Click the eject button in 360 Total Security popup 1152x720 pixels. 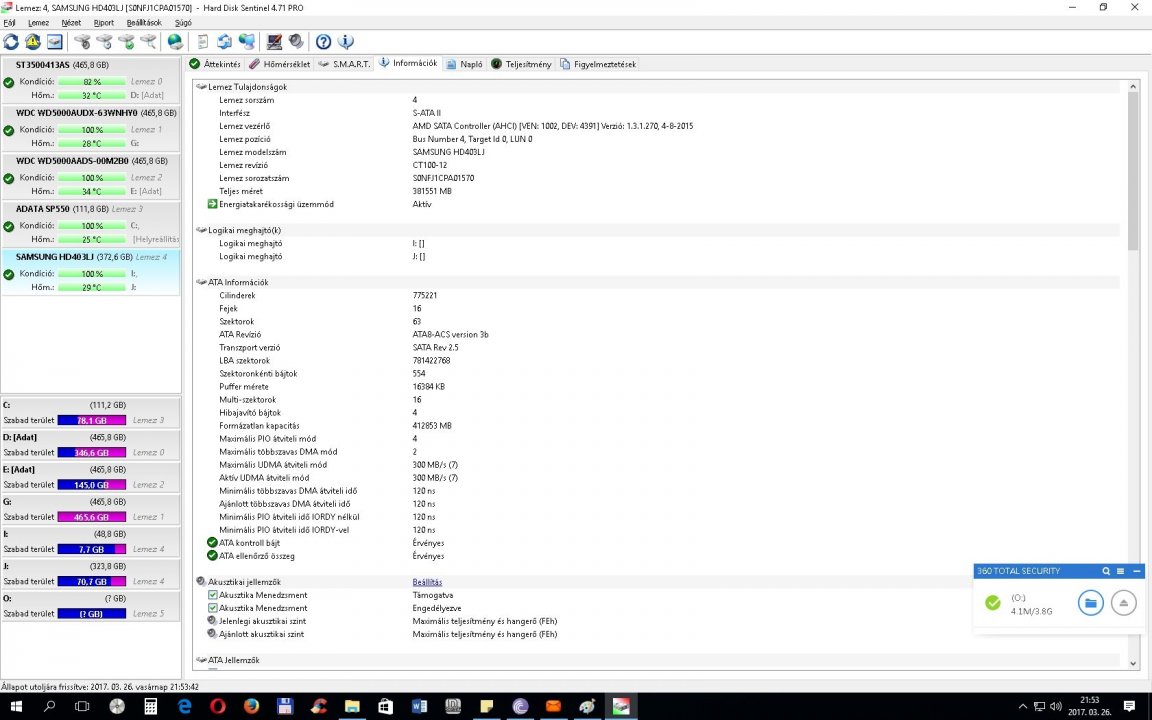coord(1123,603)
